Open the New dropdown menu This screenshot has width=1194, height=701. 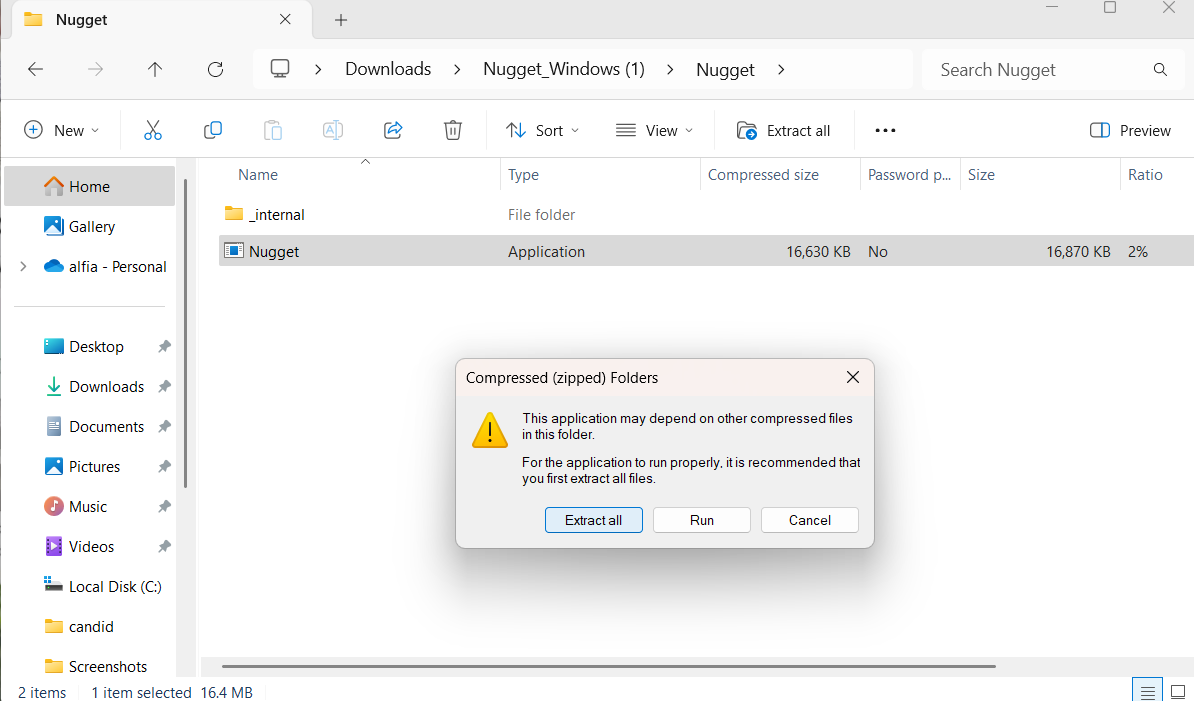(61, 130)
